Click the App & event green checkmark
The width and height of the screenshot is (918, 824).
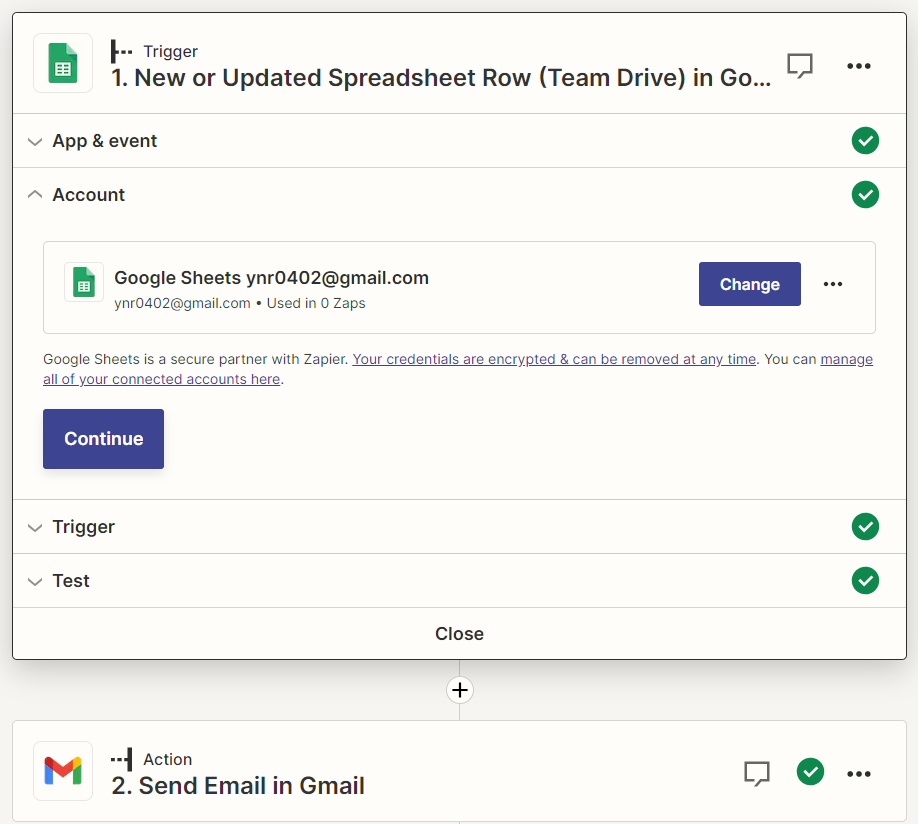click(865, 141)
